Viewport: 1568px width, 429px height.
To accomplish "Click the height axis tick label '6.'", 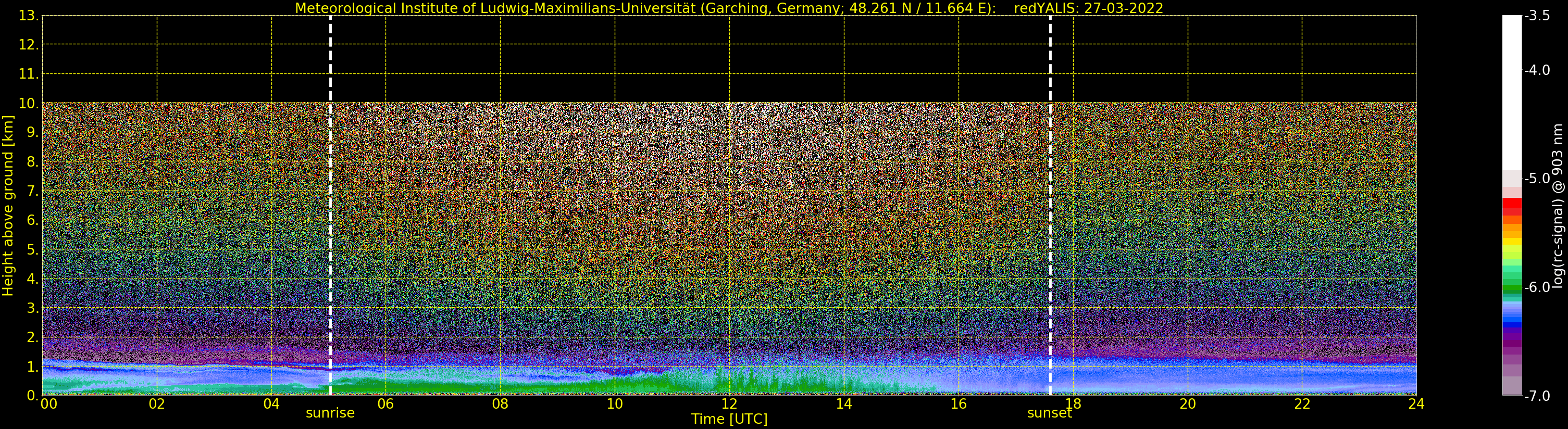I will click(x=33, y=220).
